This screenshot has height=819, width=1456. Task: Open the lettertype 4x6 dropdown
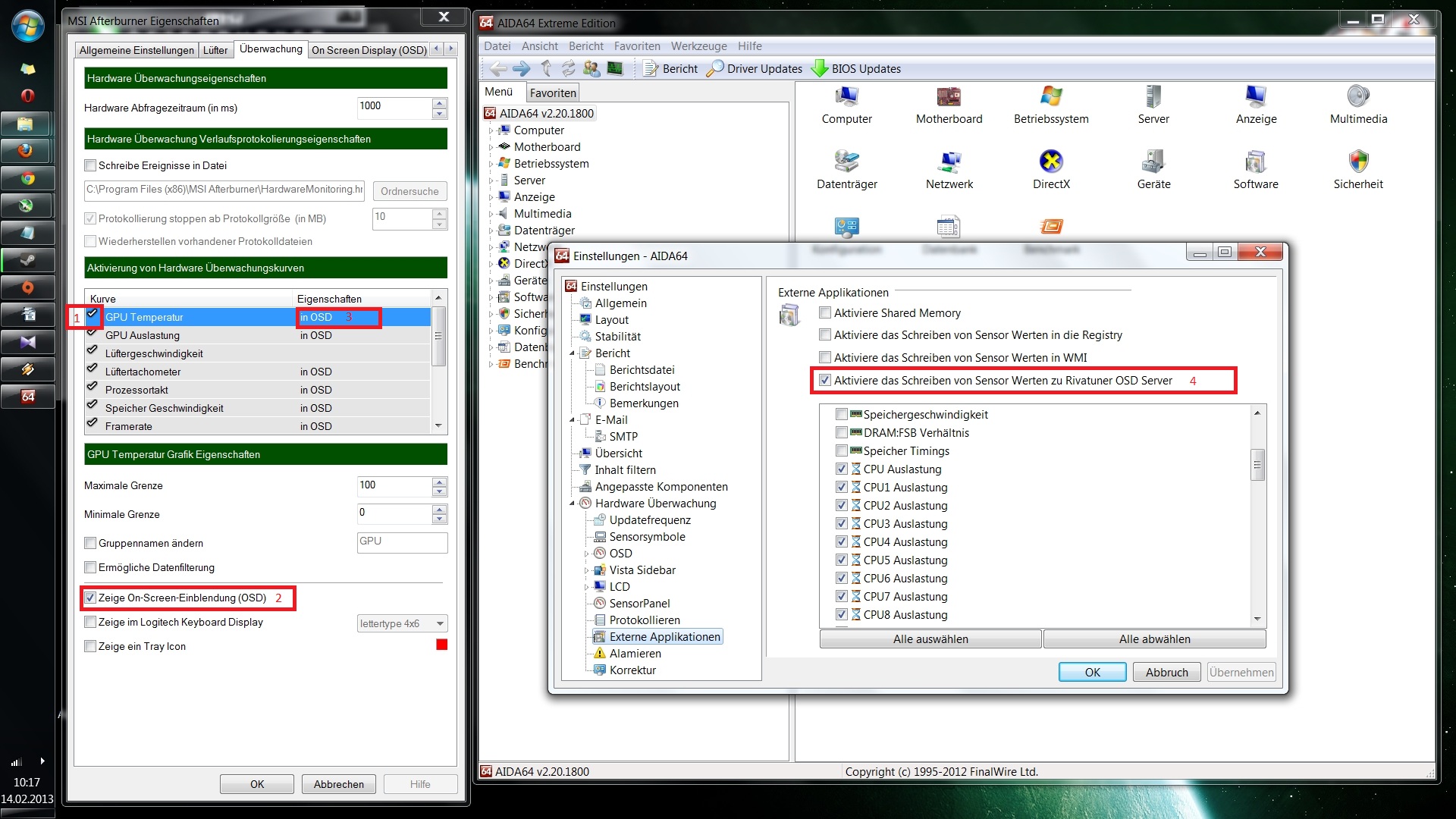click(402, 624)
